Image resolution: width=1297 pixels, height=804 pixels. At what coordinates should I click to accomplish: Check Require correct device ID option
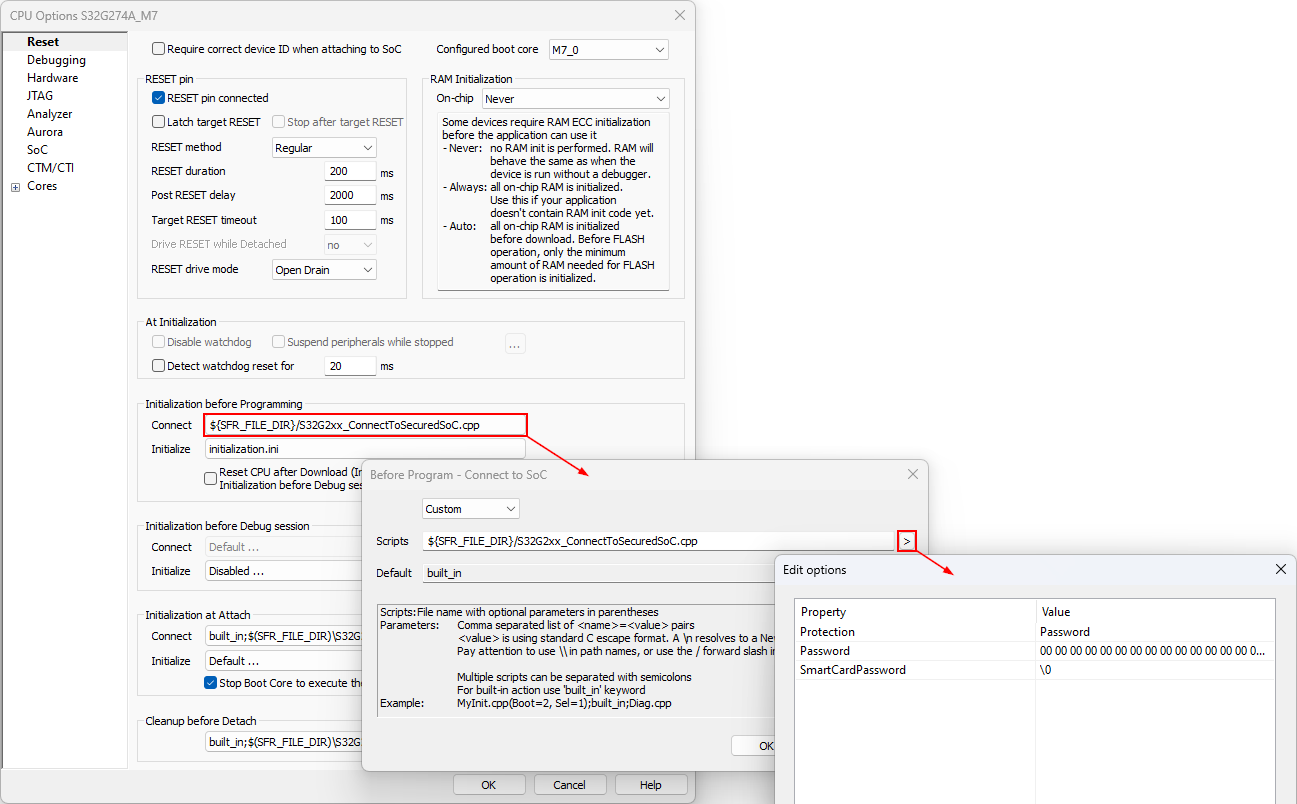(158, 49)
